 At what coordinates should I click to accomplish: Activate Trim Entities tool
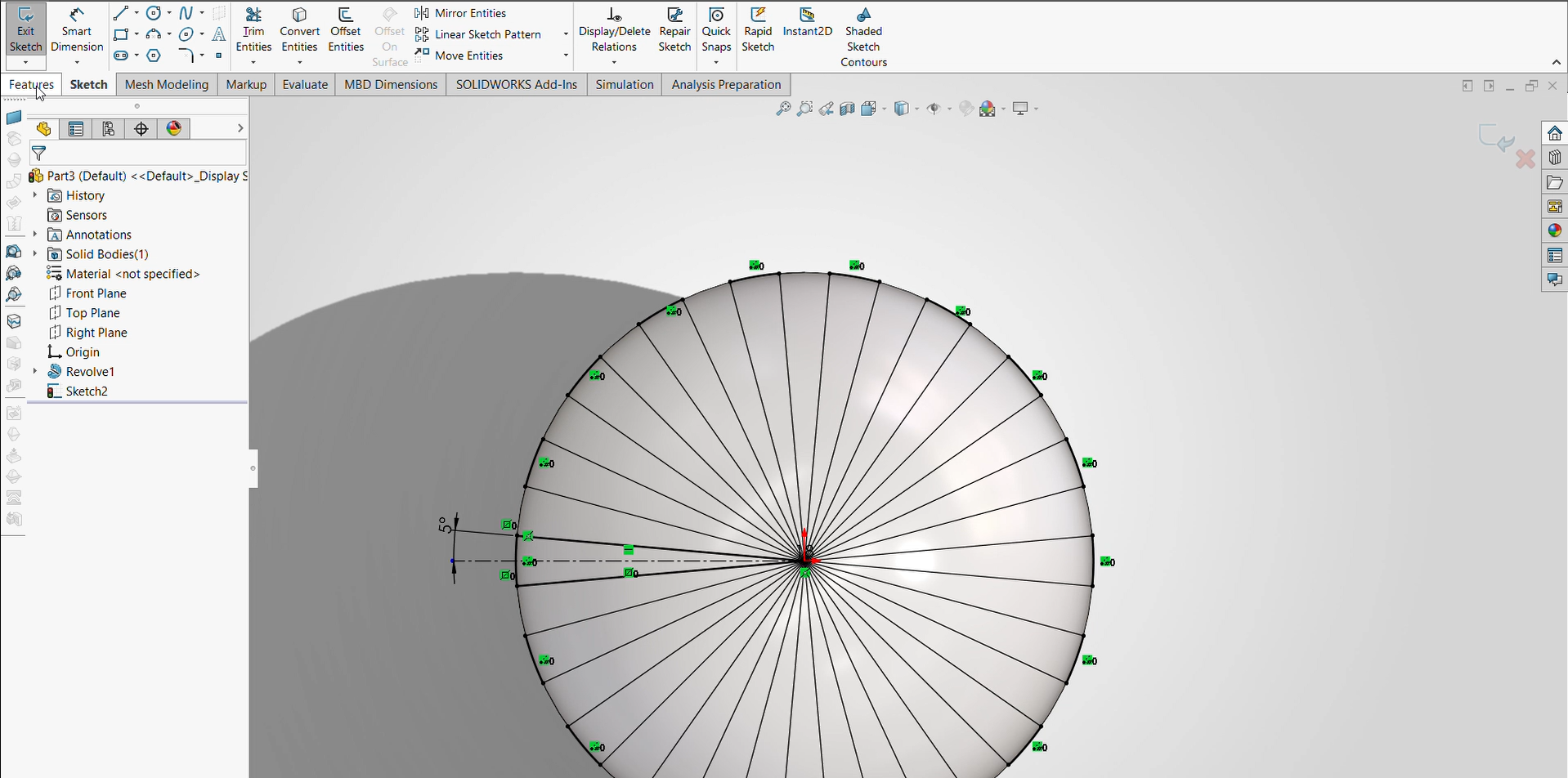tap(253, 29)
